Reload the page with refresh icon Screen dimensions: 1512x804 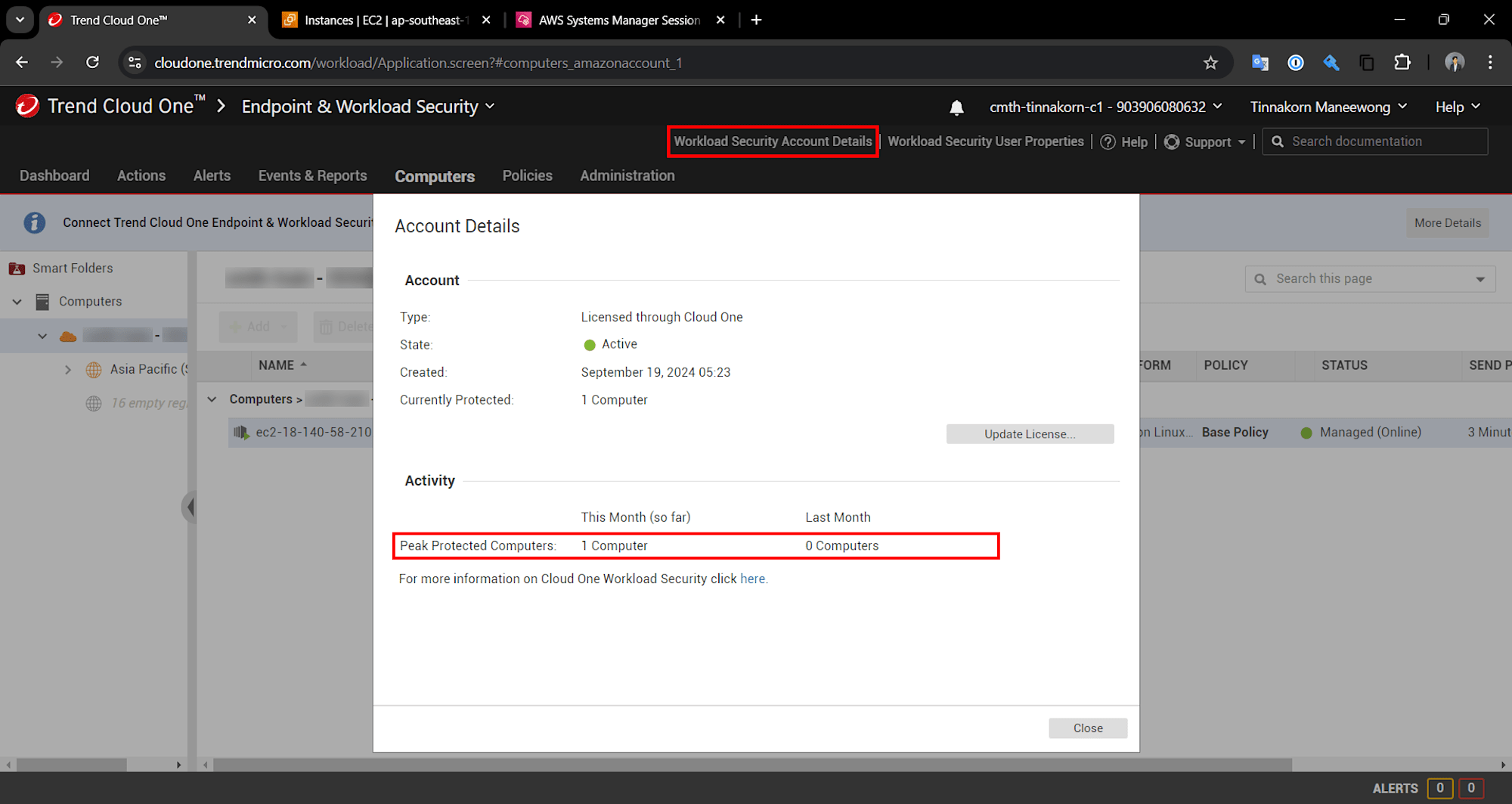coord(92,63)
